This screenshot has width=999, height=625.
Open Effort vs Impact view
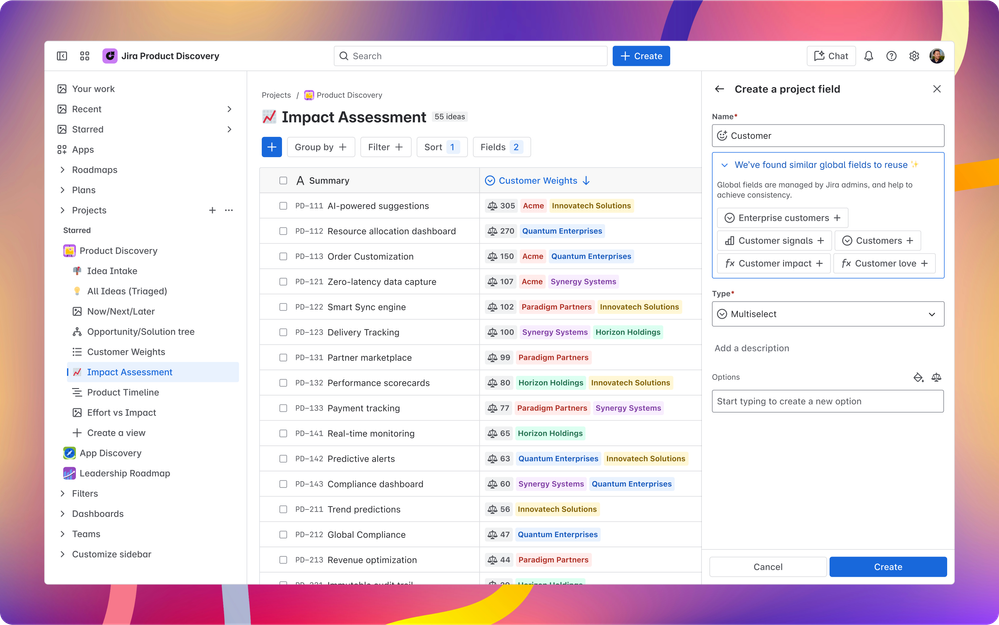(122, 413)
